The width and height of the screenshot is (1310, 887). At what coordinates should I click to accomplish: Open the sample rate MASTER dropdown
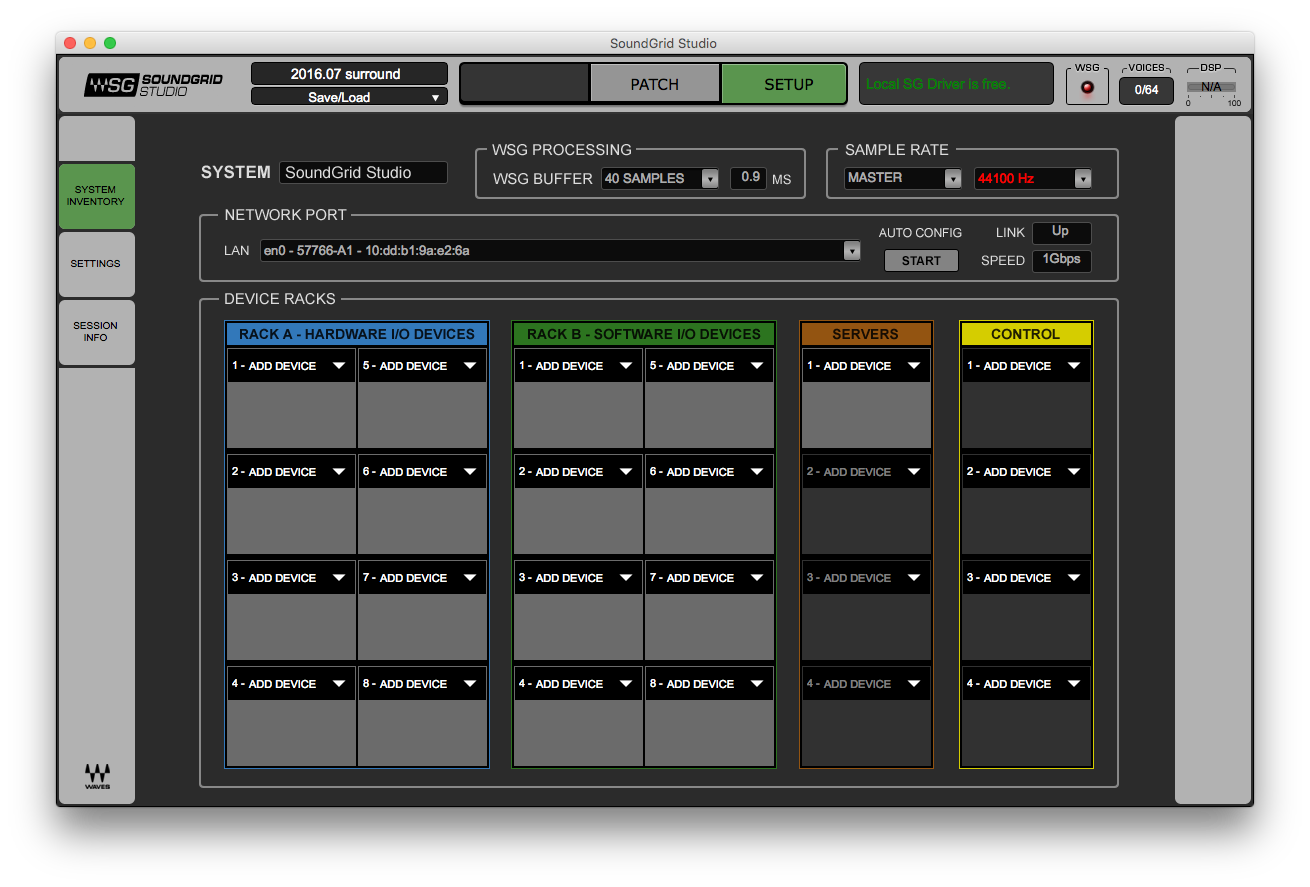[903, 178]
